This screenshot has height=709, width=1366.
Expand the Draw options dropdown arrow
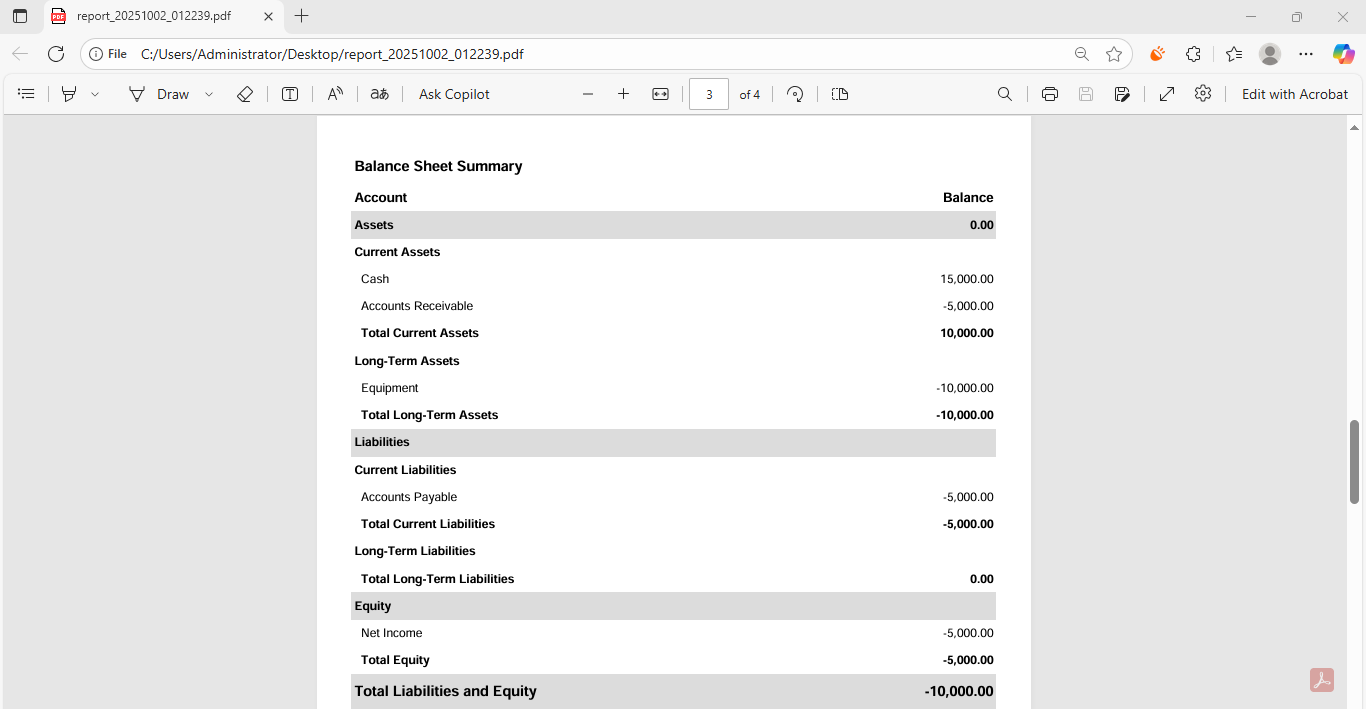coord(209,94)
